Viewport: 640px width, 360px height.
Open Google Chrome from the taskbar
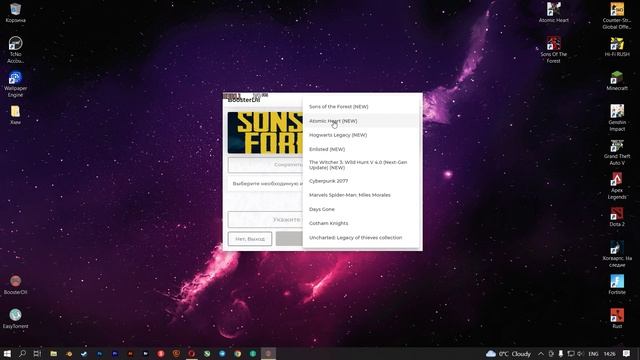point(238,353)
